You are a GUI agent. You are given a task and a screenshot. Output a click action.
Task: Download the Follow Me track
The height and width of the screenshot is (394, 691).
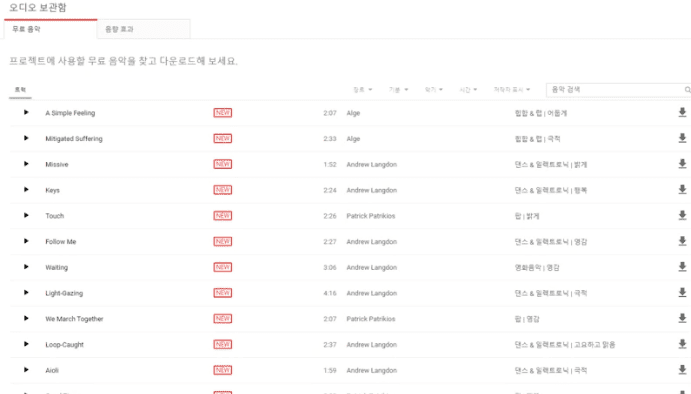(682, 241)
